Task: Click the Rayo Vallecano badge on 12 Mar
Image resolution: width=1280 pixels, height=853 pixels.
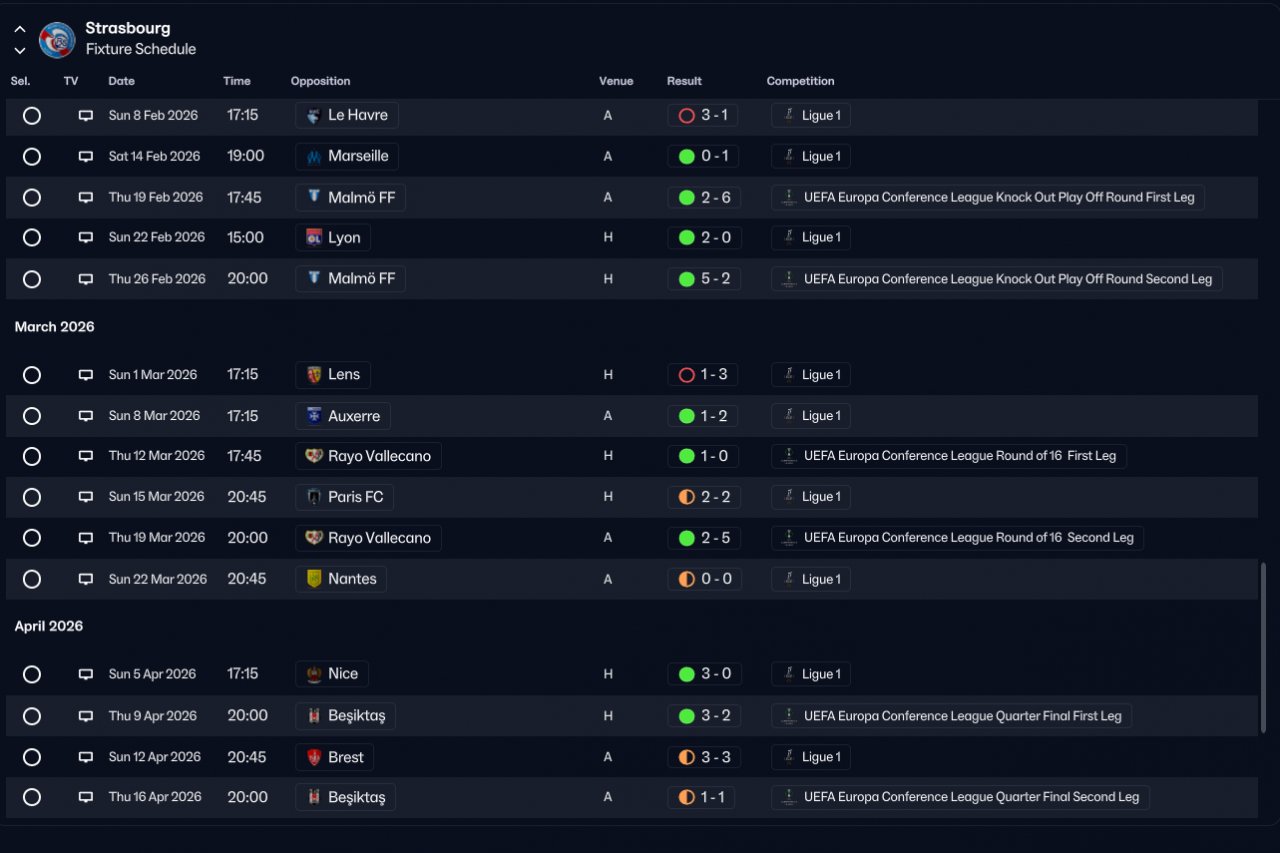Action: click(314, 456)
